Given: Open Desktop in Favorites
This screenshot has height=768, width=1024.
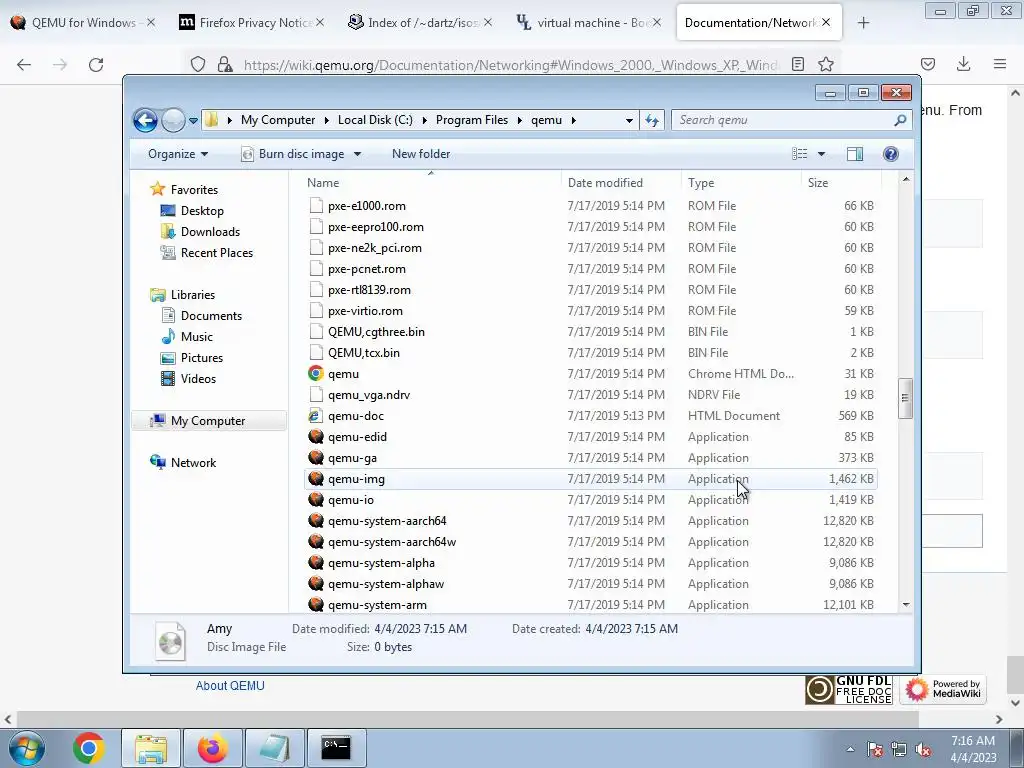Looking at the screenshot, I should 202,211.
